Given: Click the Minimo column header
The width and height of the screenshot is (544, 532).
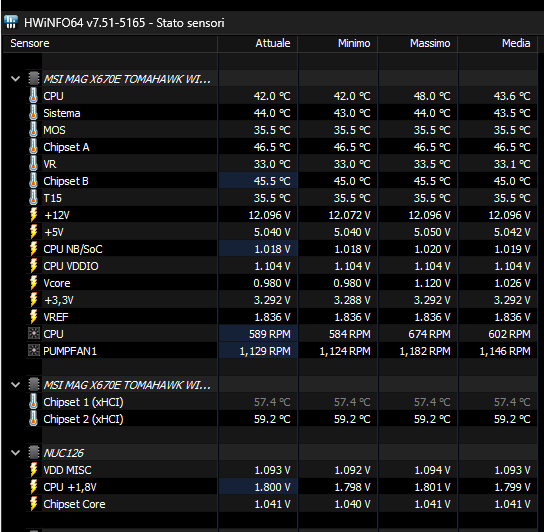Looking at the screenshot, I should click(338, 43).
